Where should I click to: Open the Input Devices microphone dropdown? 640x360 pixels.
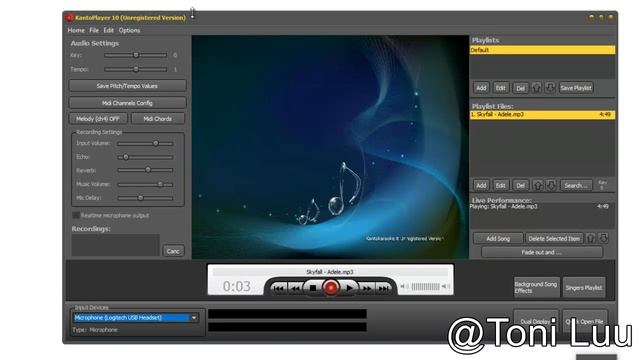194,318
